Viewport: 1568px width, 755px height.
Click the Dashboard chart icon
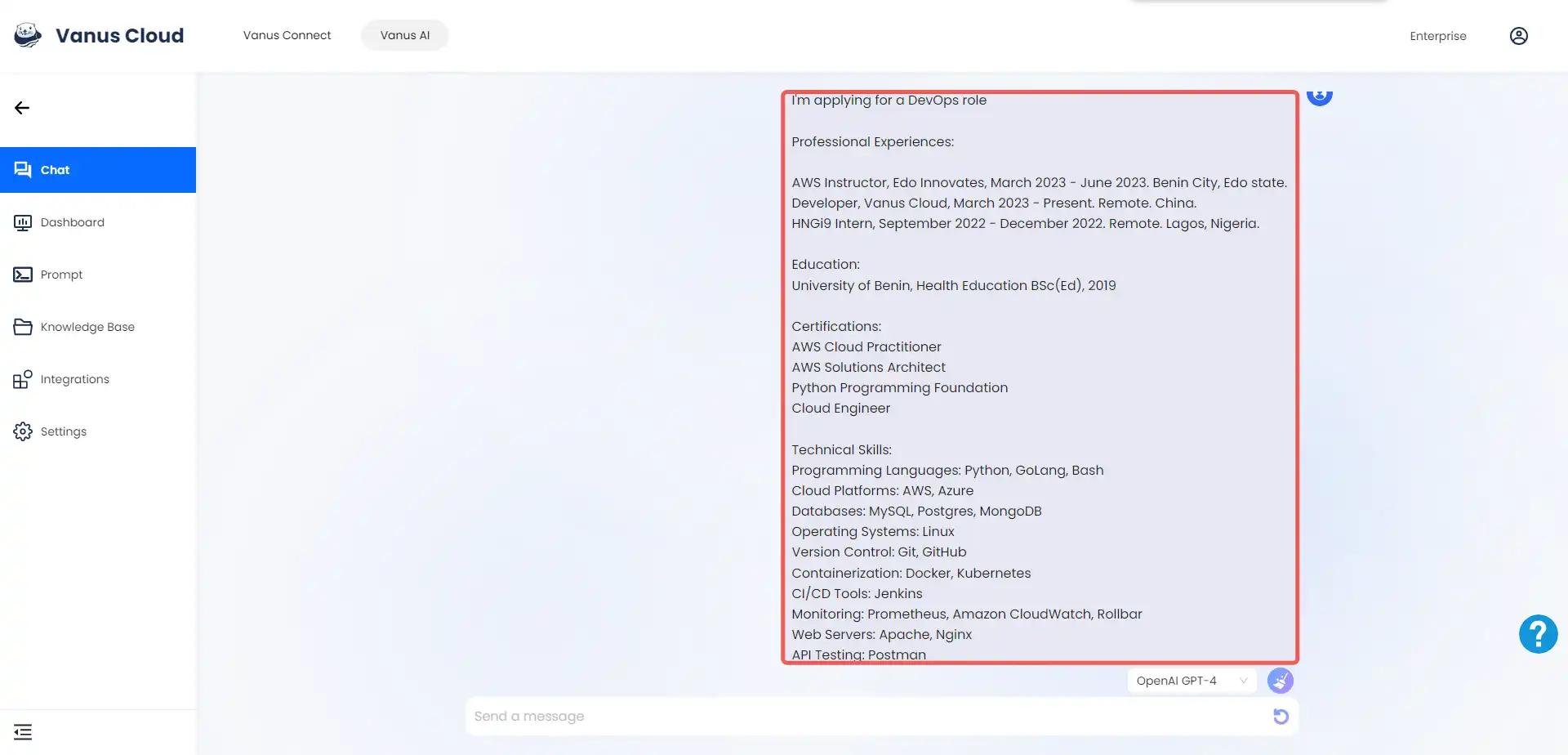[x=23, y=222]
